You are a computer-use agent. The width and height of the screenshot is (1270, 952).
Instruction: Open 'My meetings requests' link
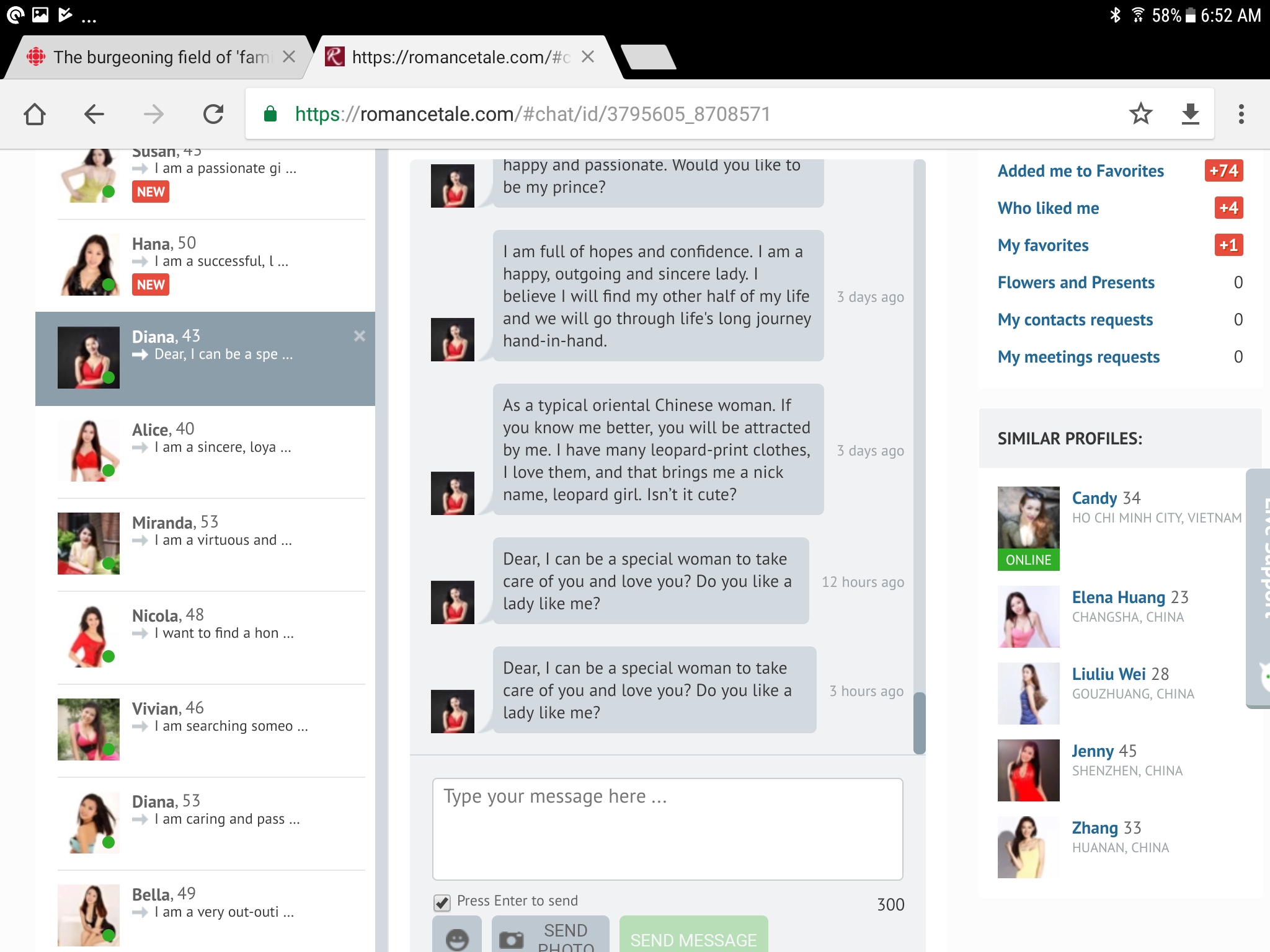tap(1078, 357)
